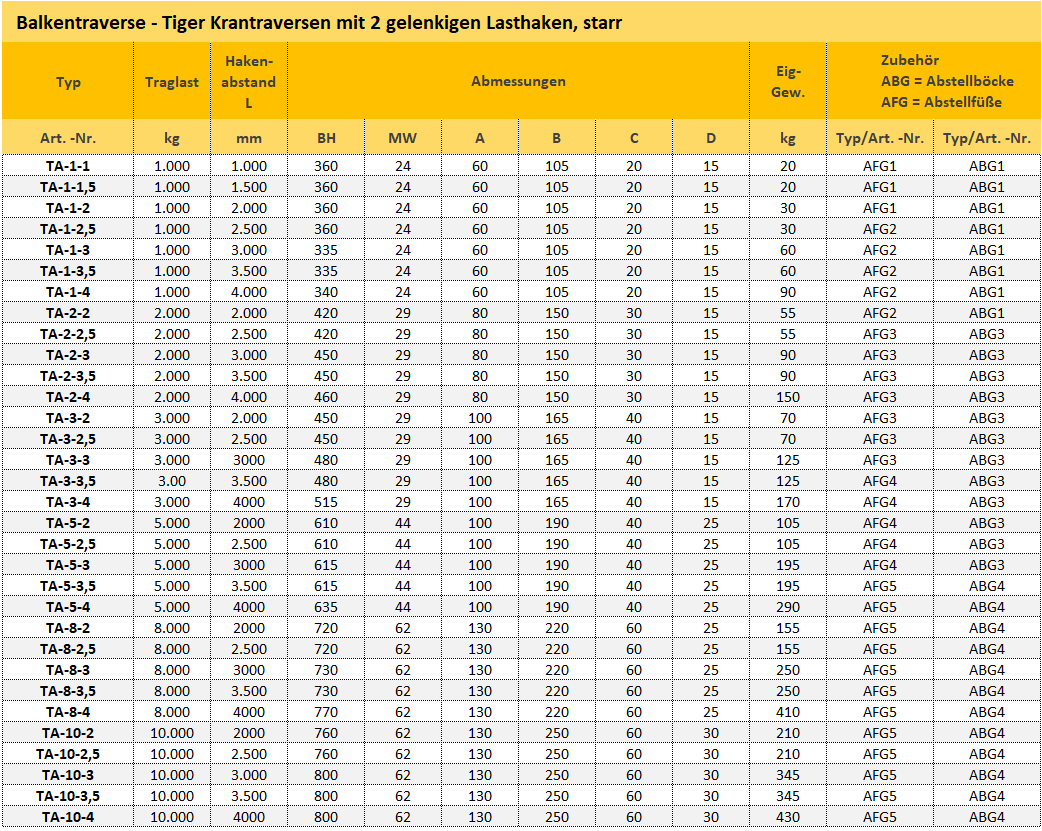
Task: Select row label 'TA-10-3'
Action: 68,775
